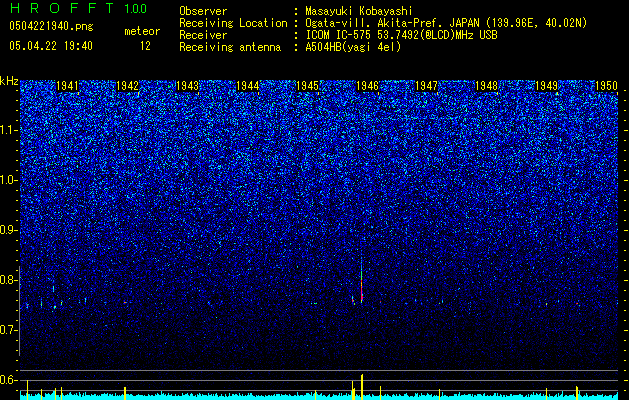Click the 0.6 kHz axis label
Screen dimensions: 629x400
(x=9, y=380)
